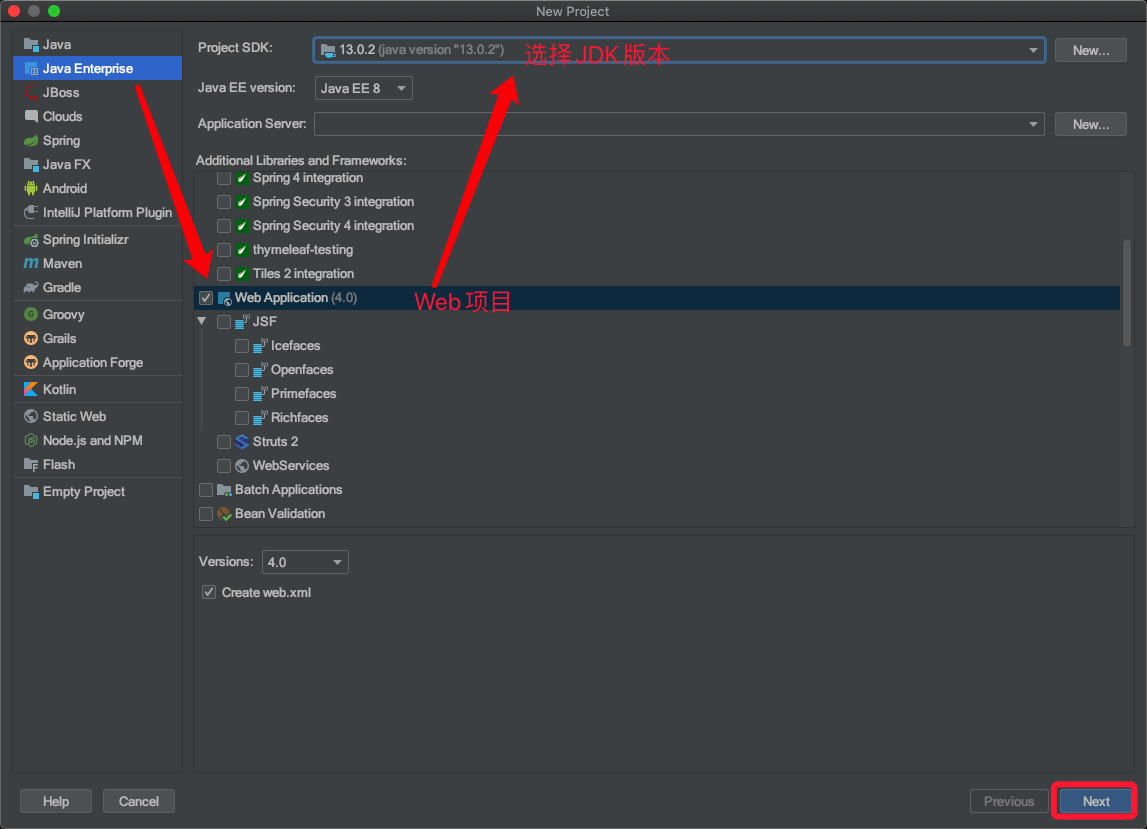Click the Application Forge icon

(x=31, y=363)
